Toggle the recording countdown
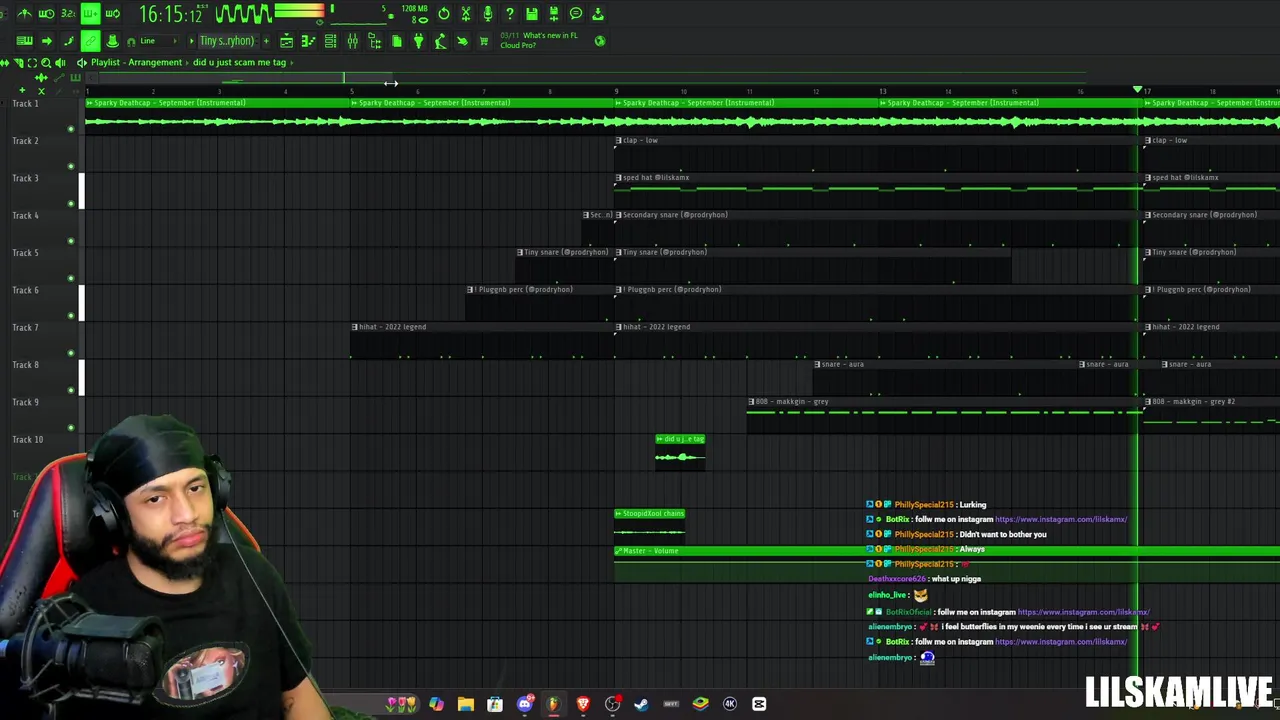 click(68, 14)
